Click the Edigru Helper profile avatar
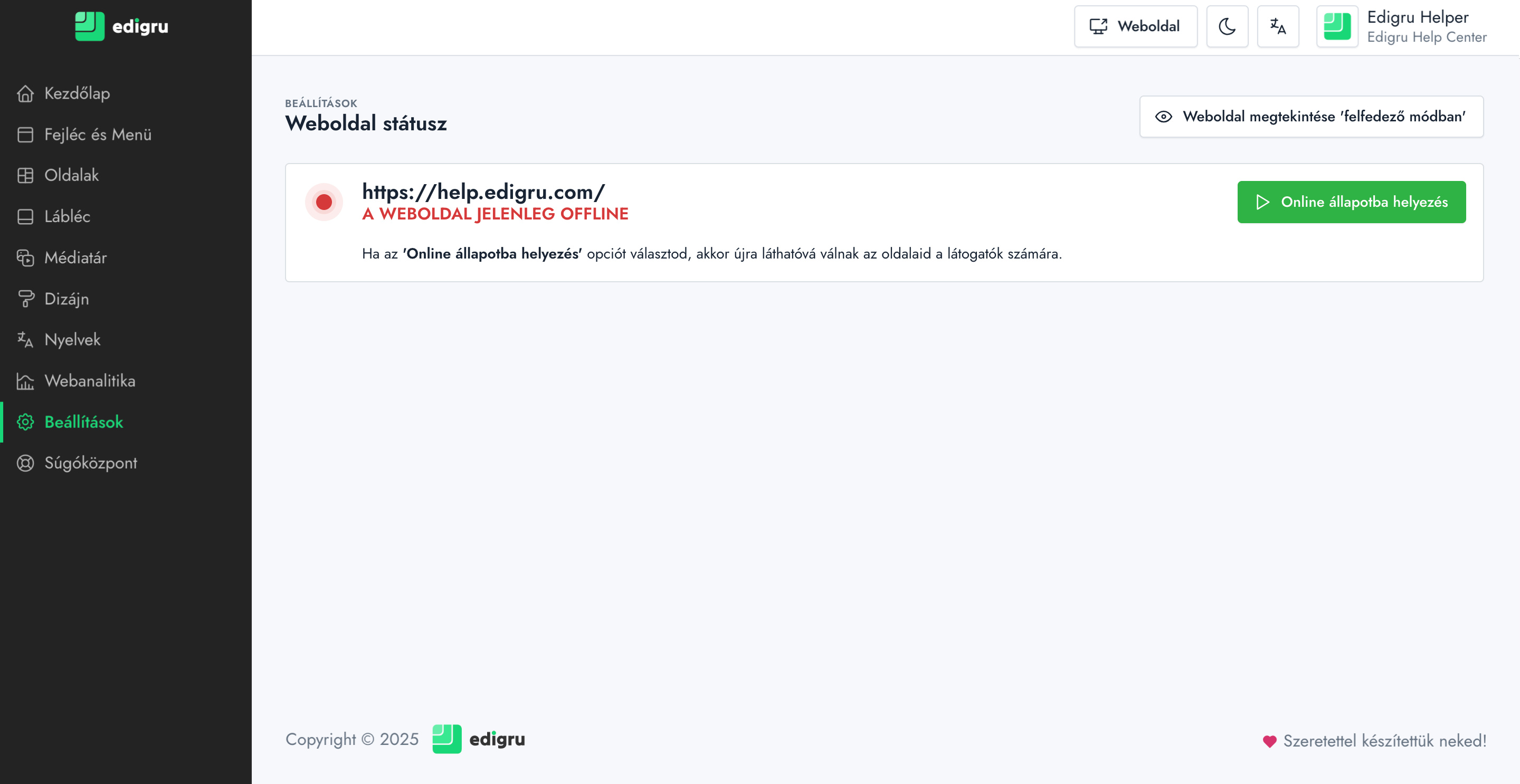1520x784 pixels. coord(1337,26)
